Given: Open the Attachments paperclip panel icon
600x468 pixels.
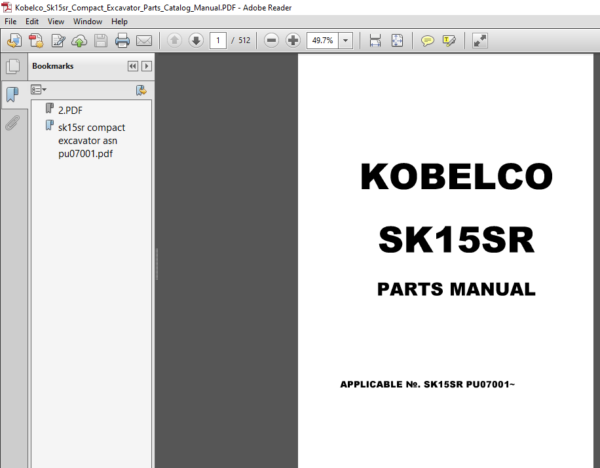Looking at the screenshot, I should point(13,123).
